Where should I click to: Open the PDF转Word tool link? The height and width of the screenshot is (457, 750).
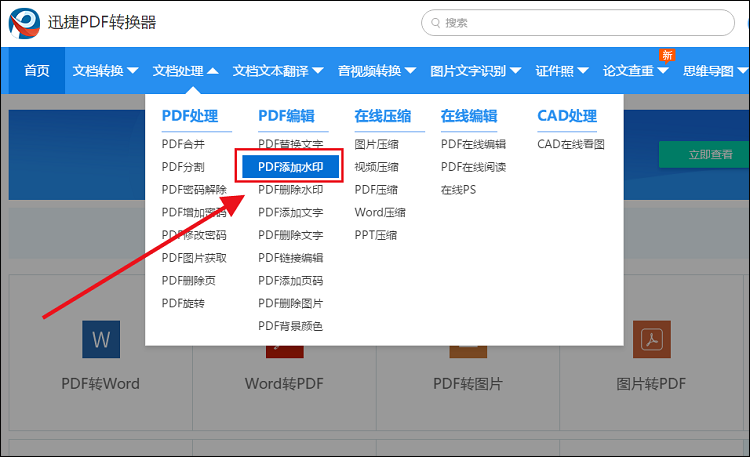coord(100,384)
